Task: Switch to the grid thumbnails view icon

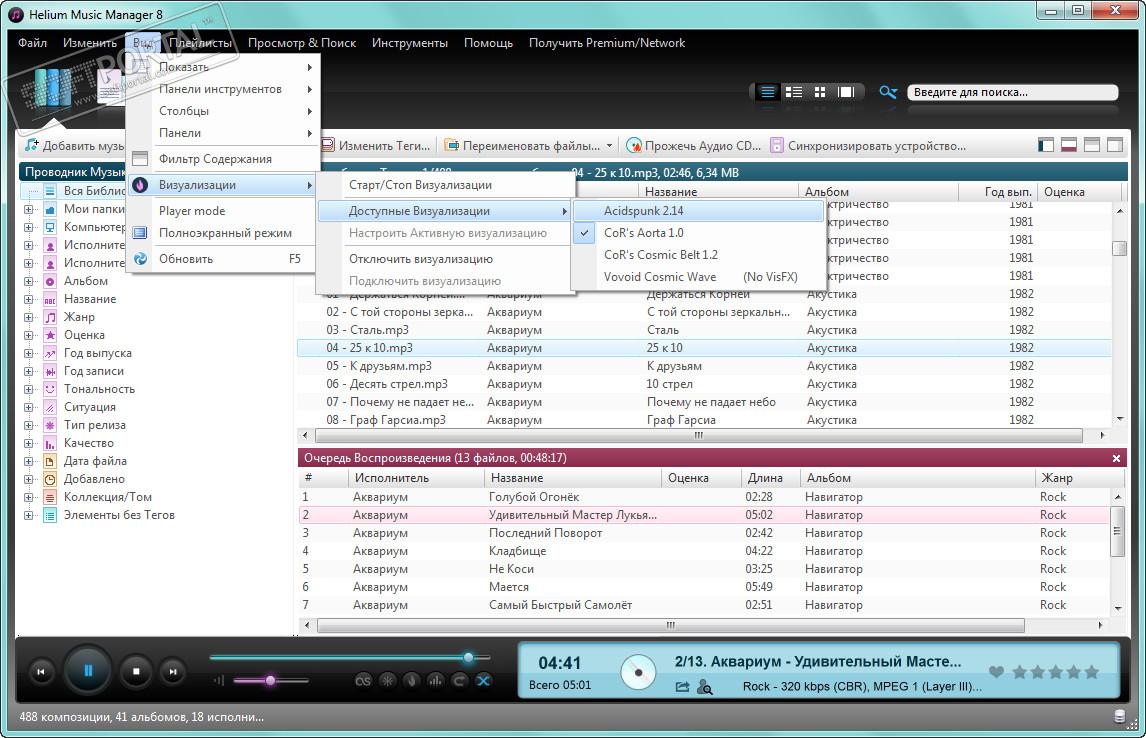Action: pyautogui.click(x=820, y=92)
